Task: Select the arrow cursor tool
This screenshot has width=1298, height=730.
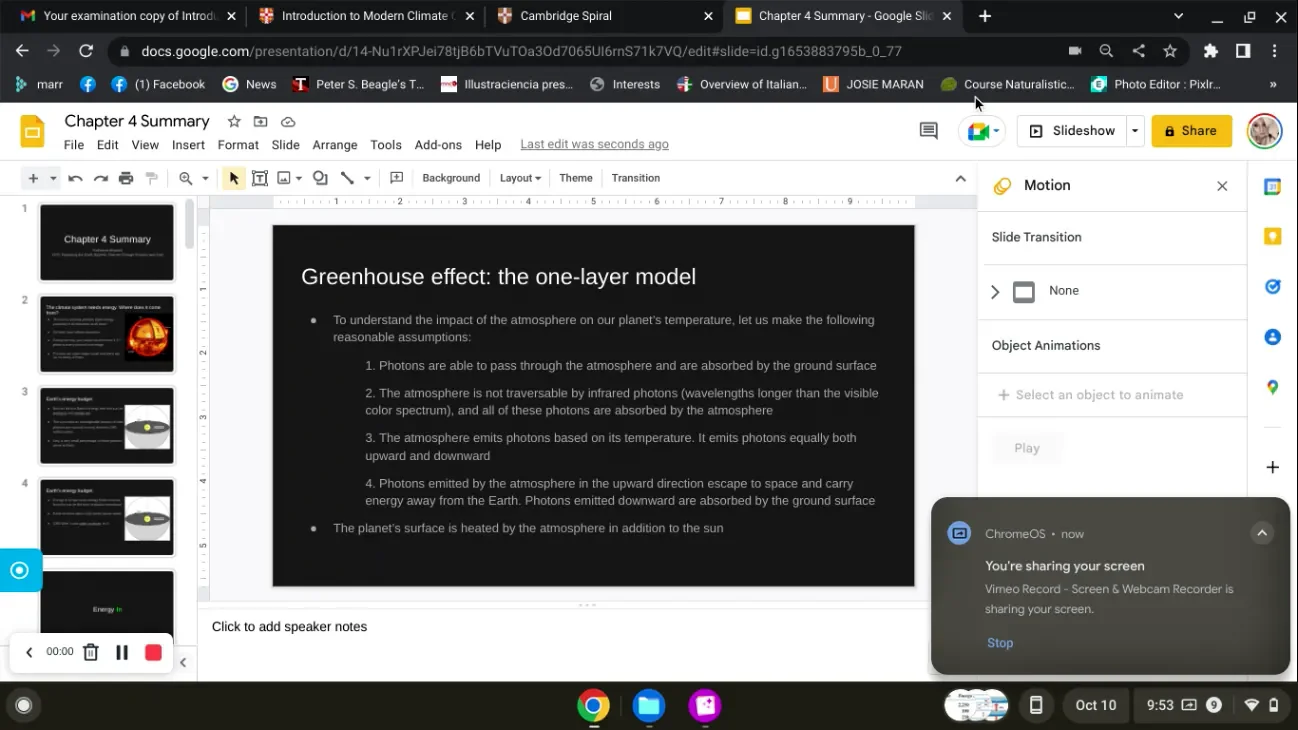Action: tap(234, 178)
